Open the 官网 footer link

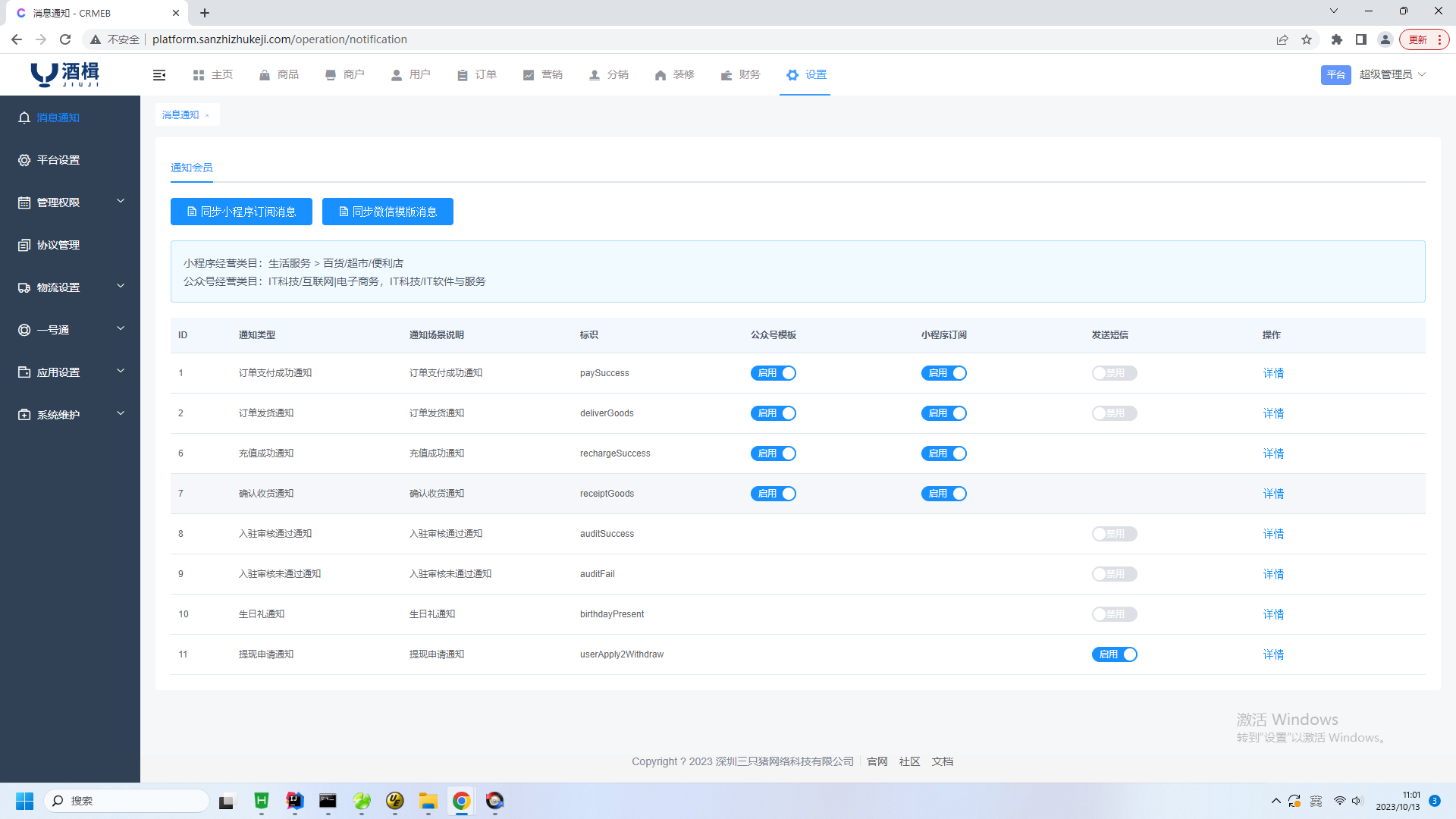pyautogui.click(x=877, y=761)
